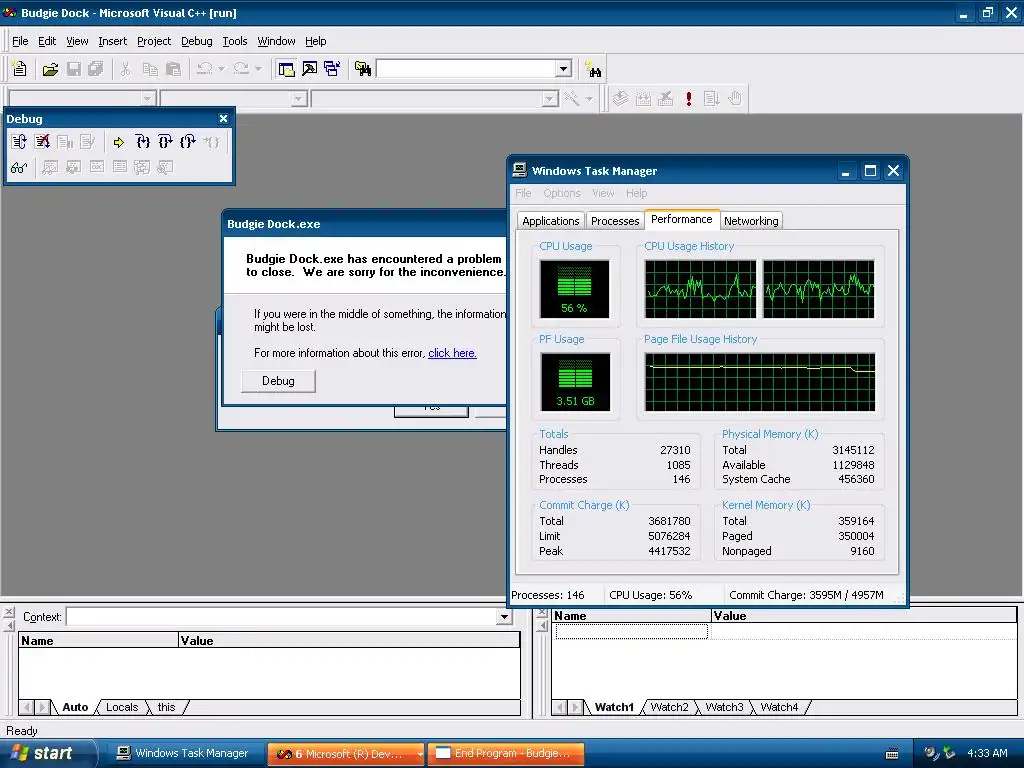Follow the 'click here' error info link

pos(452,353)
